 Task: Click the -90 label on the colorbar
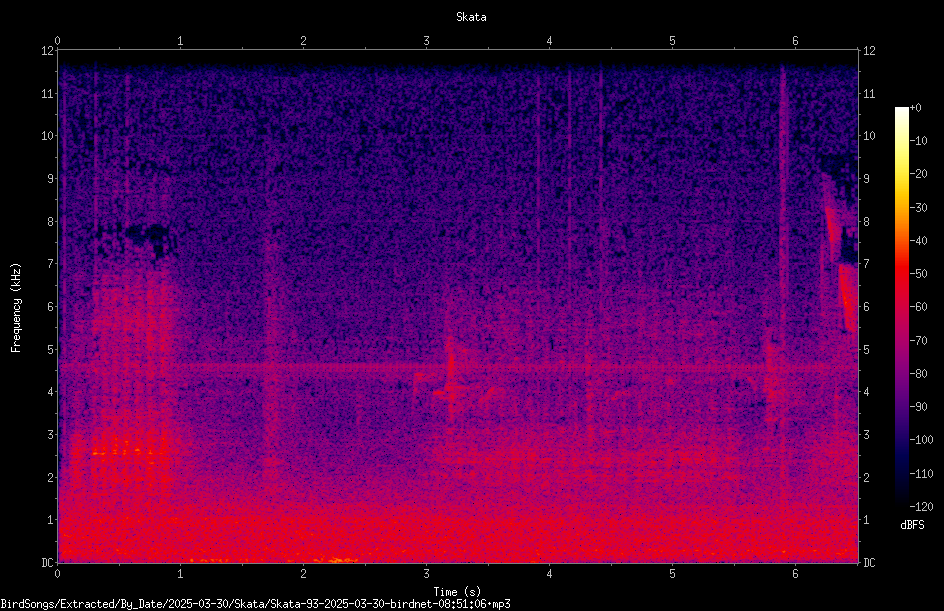tap(918, 407)
